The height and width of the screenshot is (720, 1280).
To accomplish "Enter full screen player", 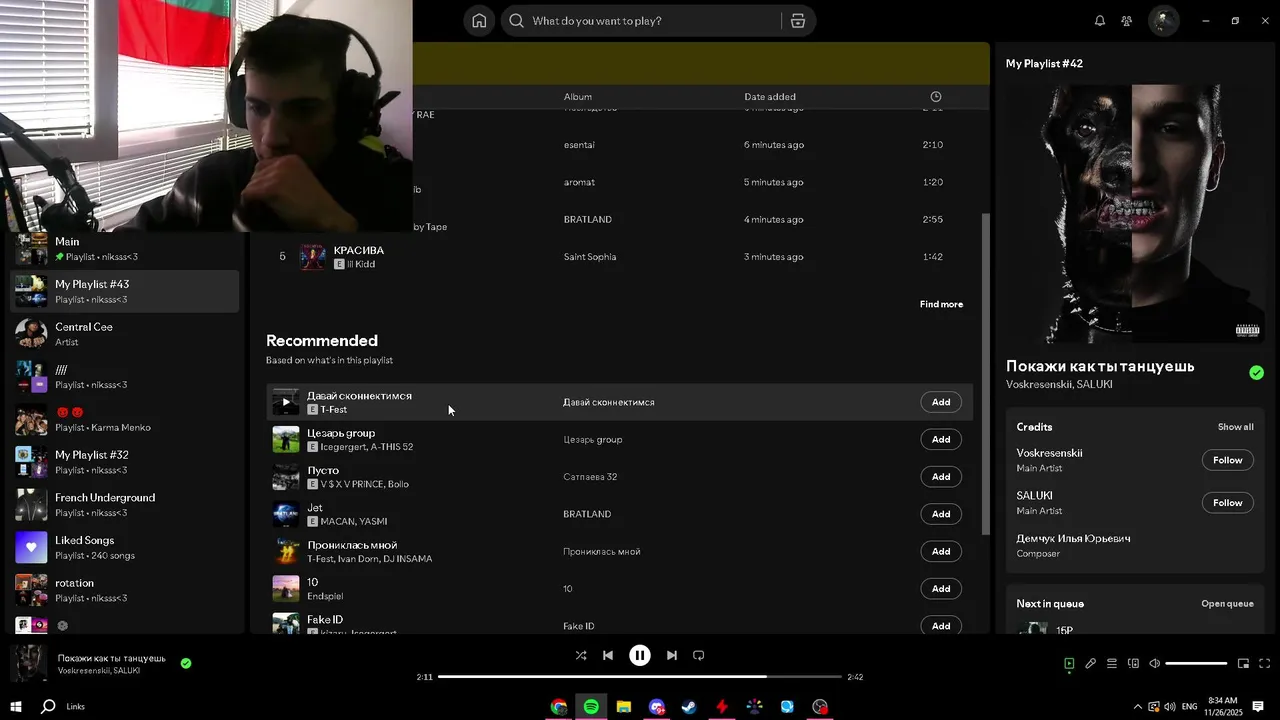I will click(x=1264, y=663).
